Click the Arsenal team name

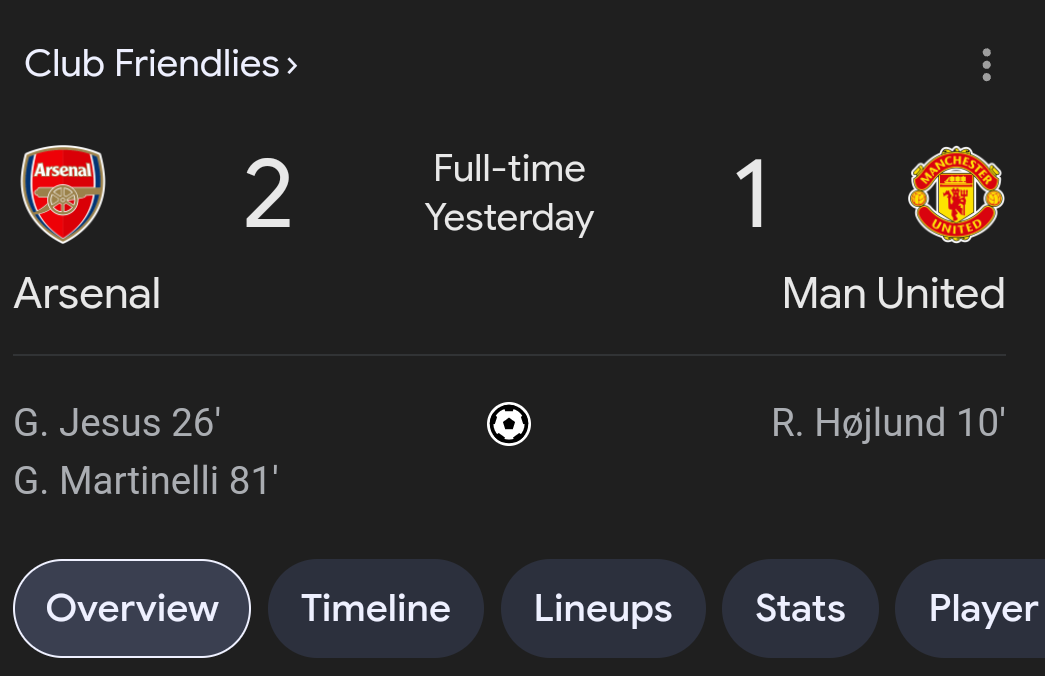point(87,293)
